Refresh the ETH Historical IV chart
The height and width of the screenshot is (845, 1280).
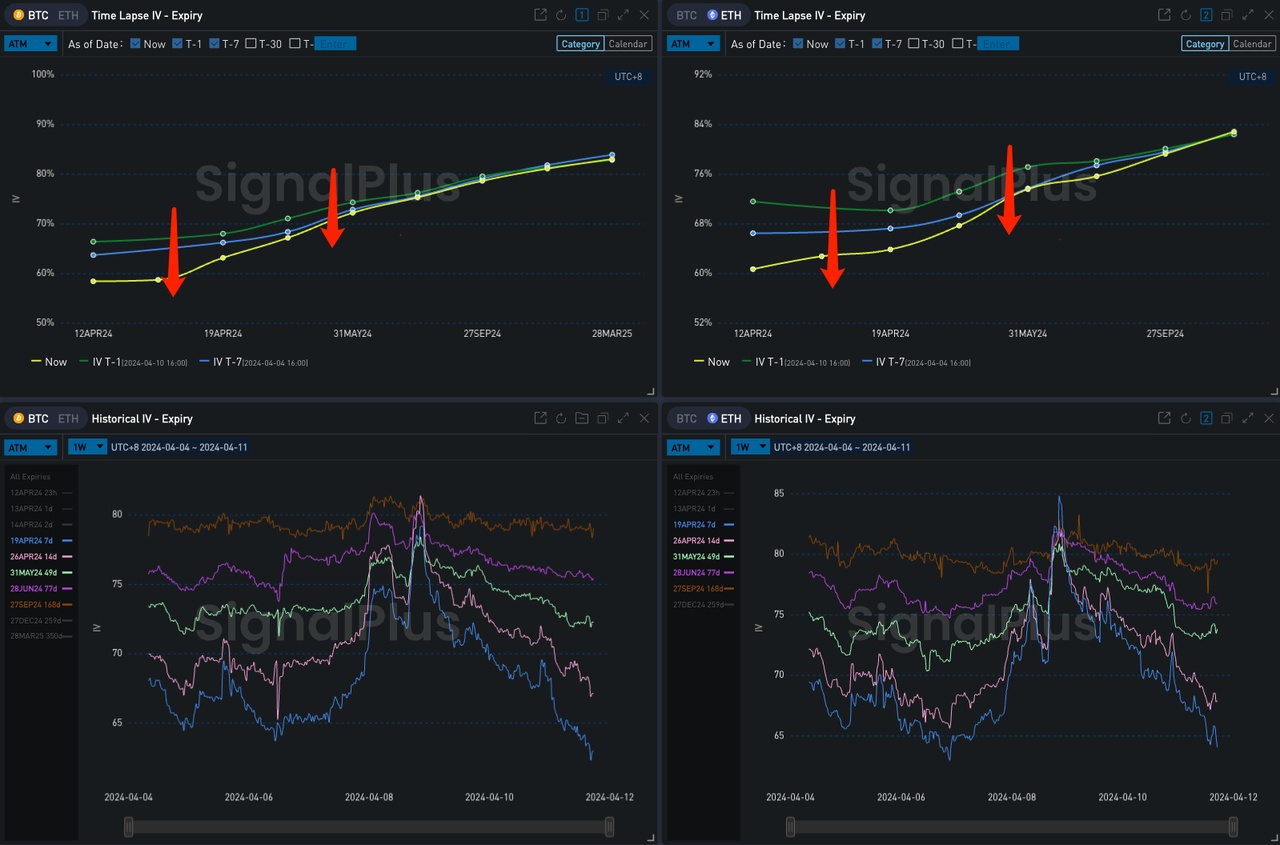coord(1185,418)
